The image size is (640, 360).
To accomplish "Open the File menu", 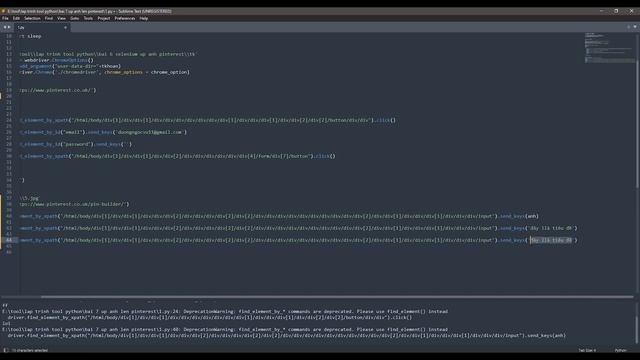I will point(5,18).
